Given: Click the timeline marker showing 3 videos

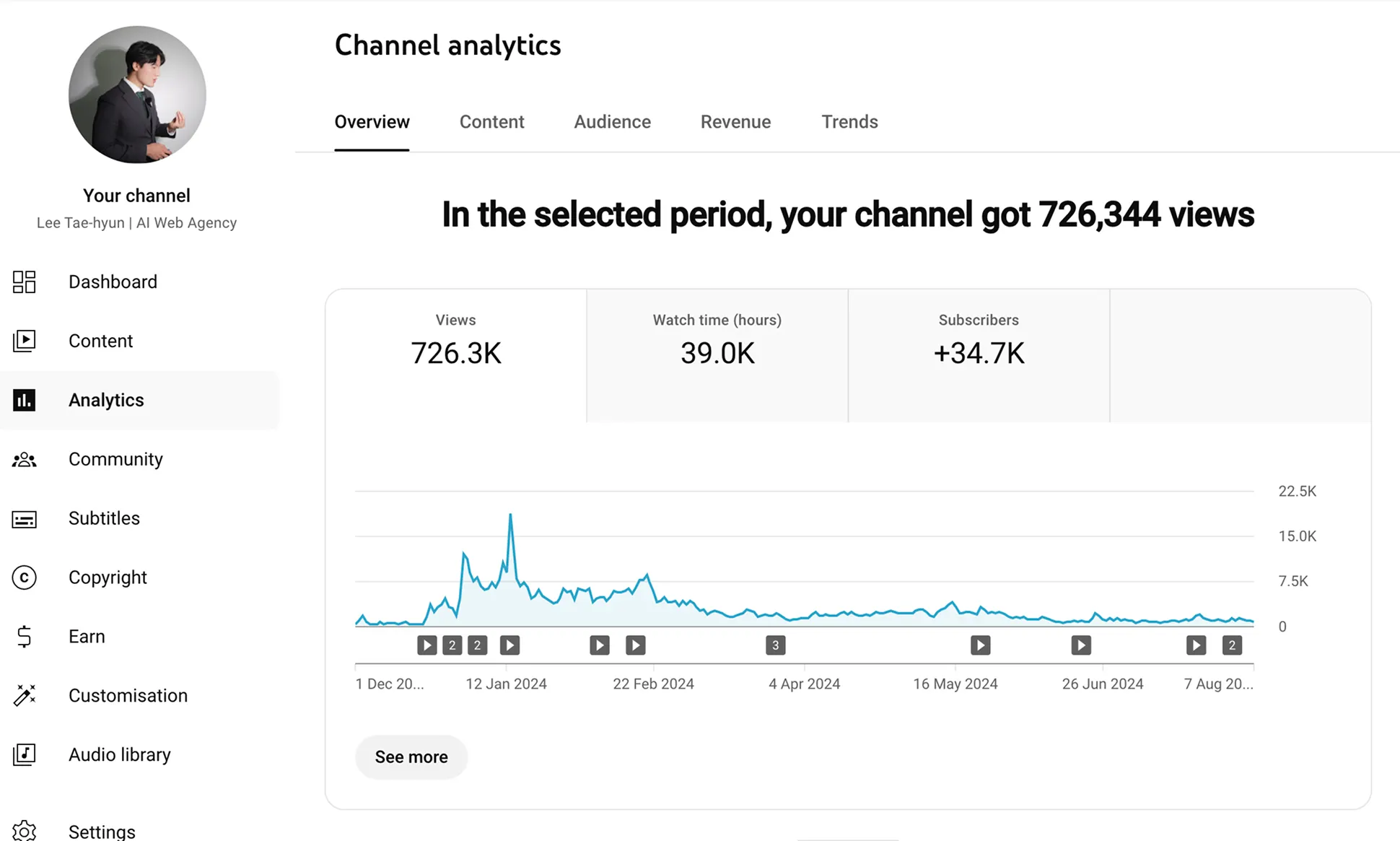Looking at the screenshot, I should [x=775, y=645].
